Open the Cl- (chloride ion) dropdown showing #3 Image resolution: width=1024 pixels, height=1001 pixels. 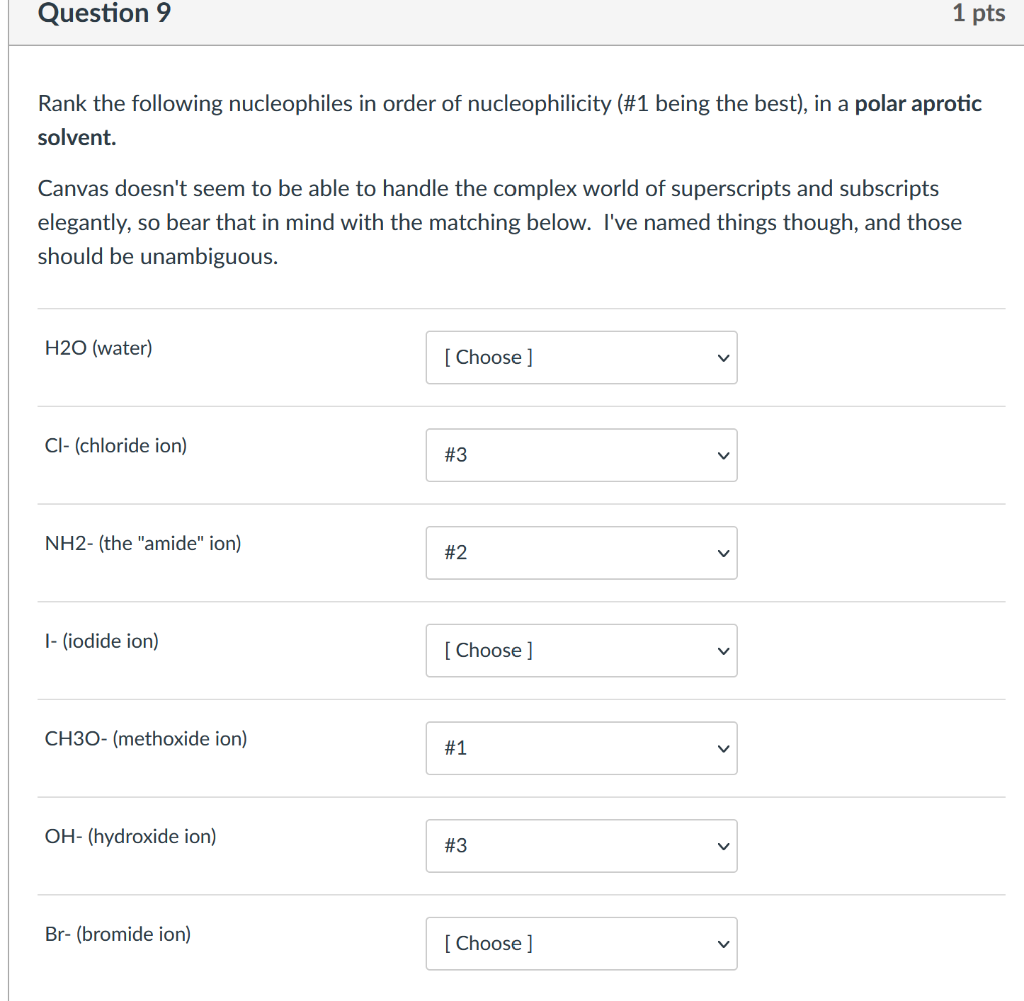click(x=581, y=455)
